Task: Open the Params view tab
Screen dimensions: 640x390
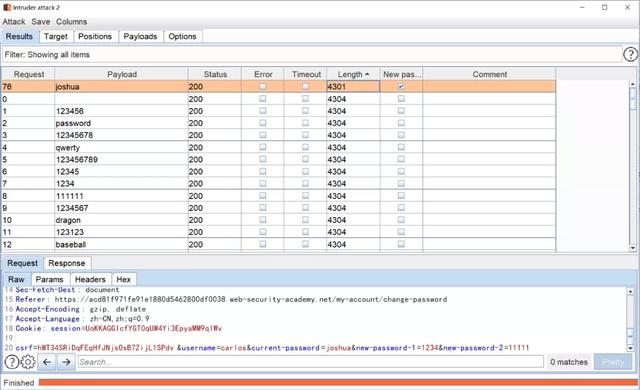Action: click(49, 279)
